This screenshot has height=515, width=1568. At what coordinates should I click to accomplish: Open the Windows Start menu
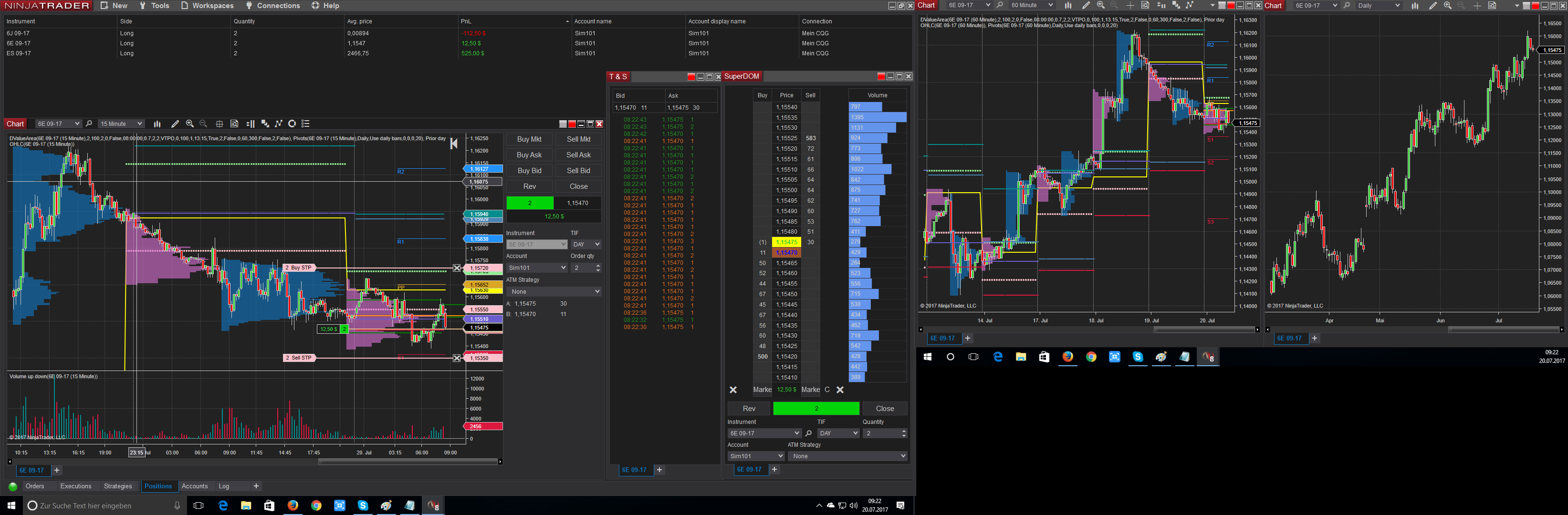(11, 505)
